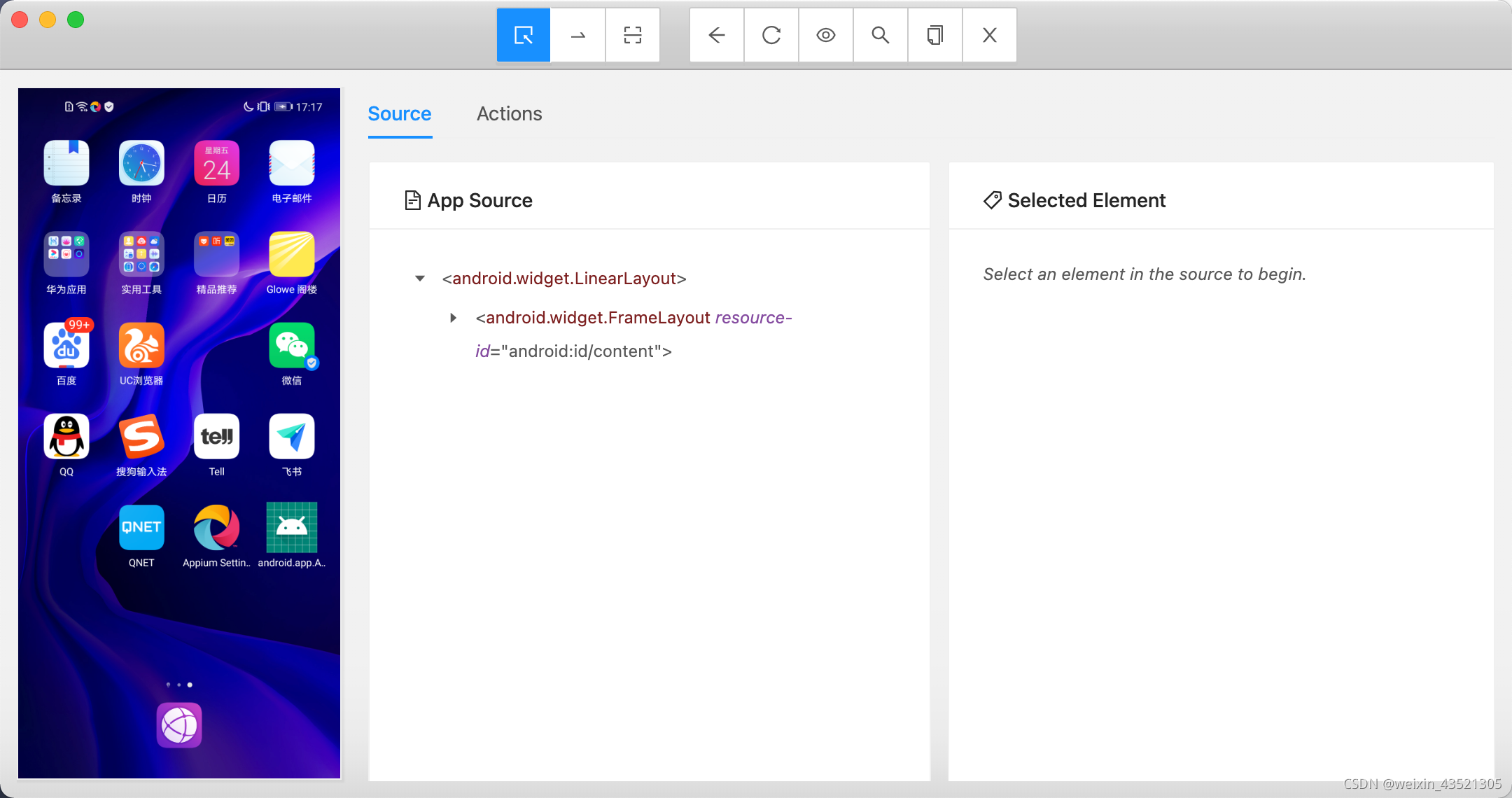Select android.widget.LinearLayout in source tree
The height and width of the screenshot is (798, 1512).
564,279
